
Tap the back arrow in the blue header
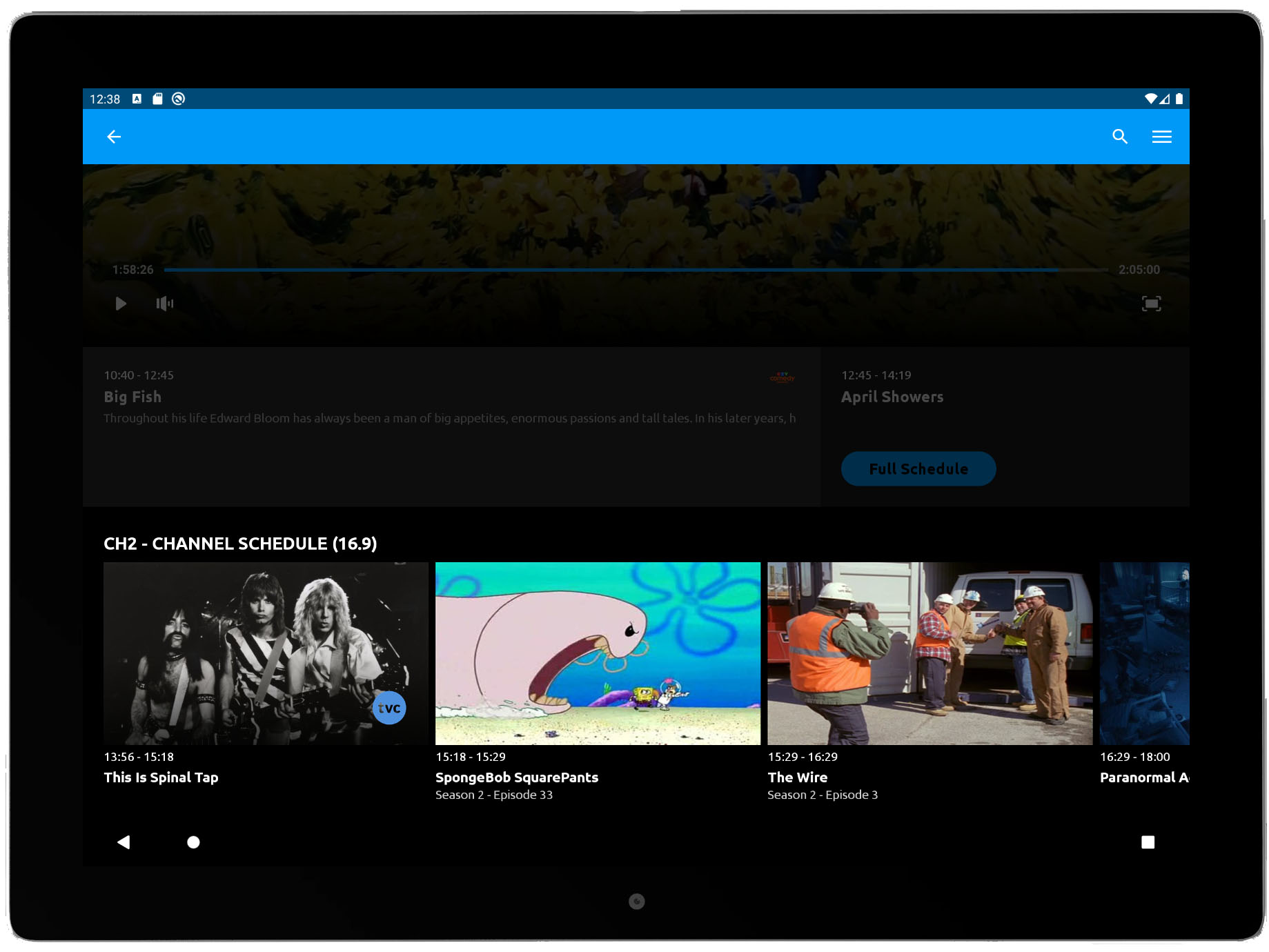click(114, 137)
